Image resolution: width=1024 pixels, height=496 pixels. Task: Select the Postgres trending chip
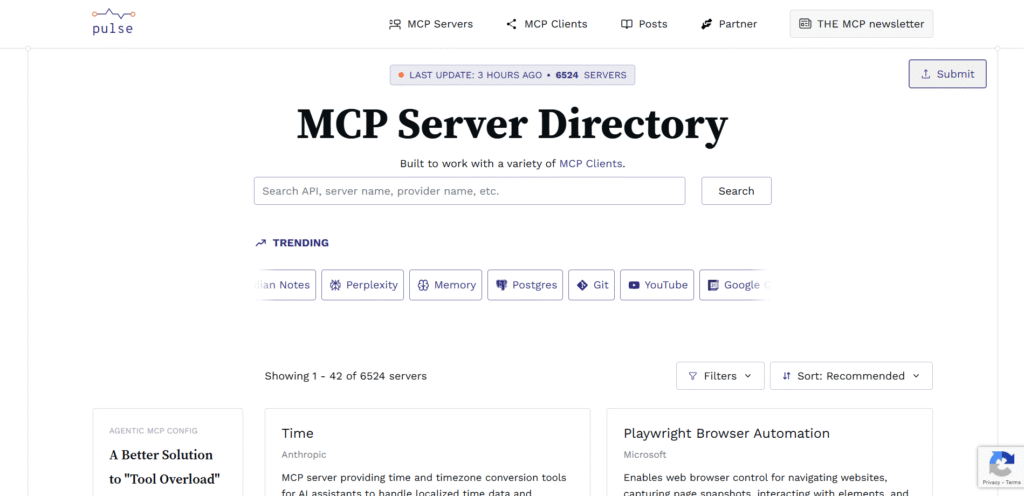click(x=525, y=285)
